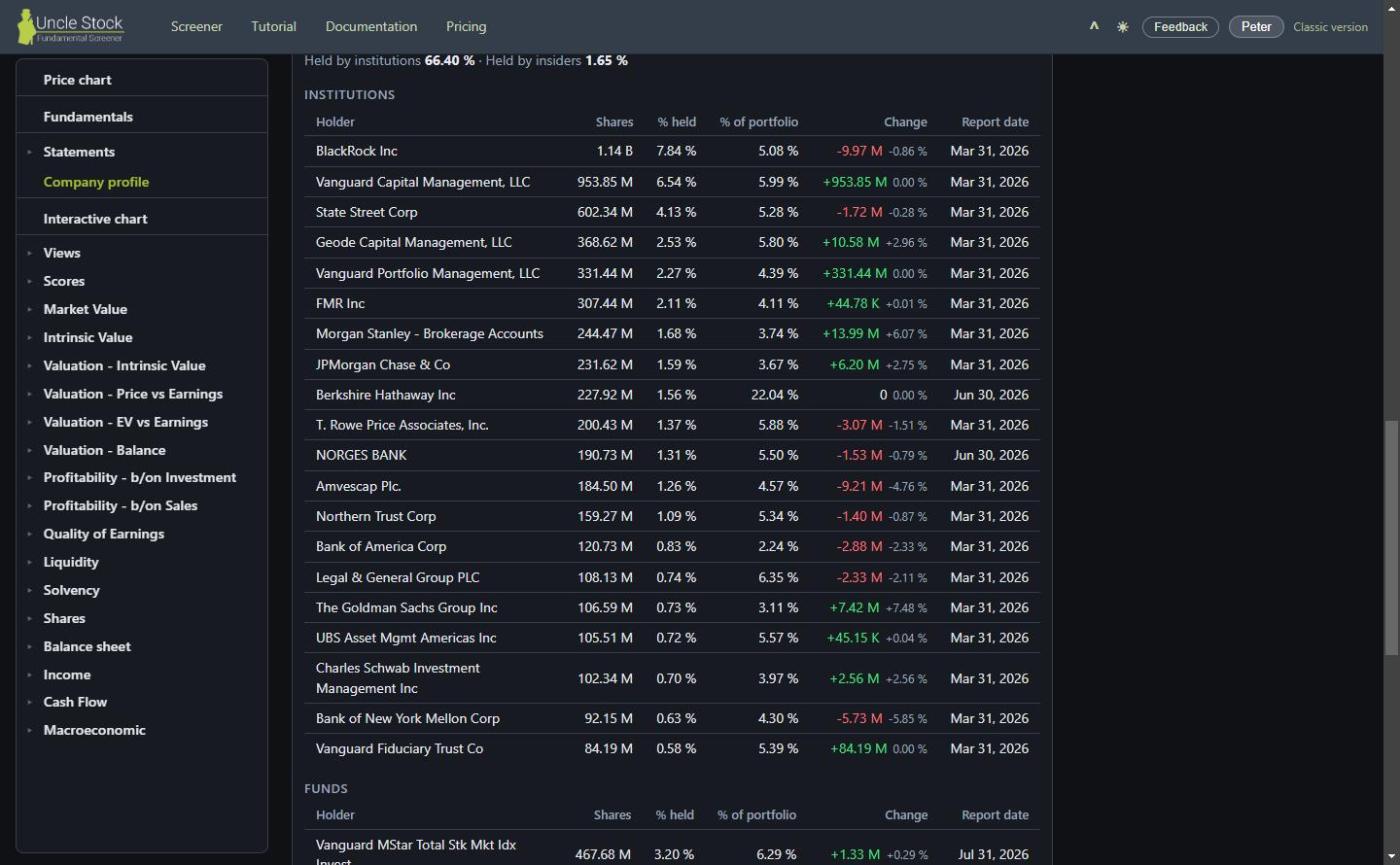Click the Institutions Shares column header
The width and height of the screenshot is (1400, 865).
click(x=614, y=122)
